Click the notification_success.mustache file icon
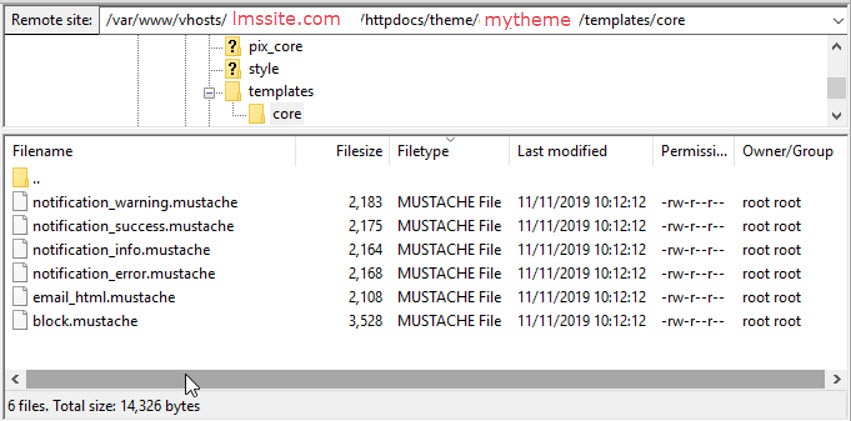The image size is (851, 421). (21, 226)
